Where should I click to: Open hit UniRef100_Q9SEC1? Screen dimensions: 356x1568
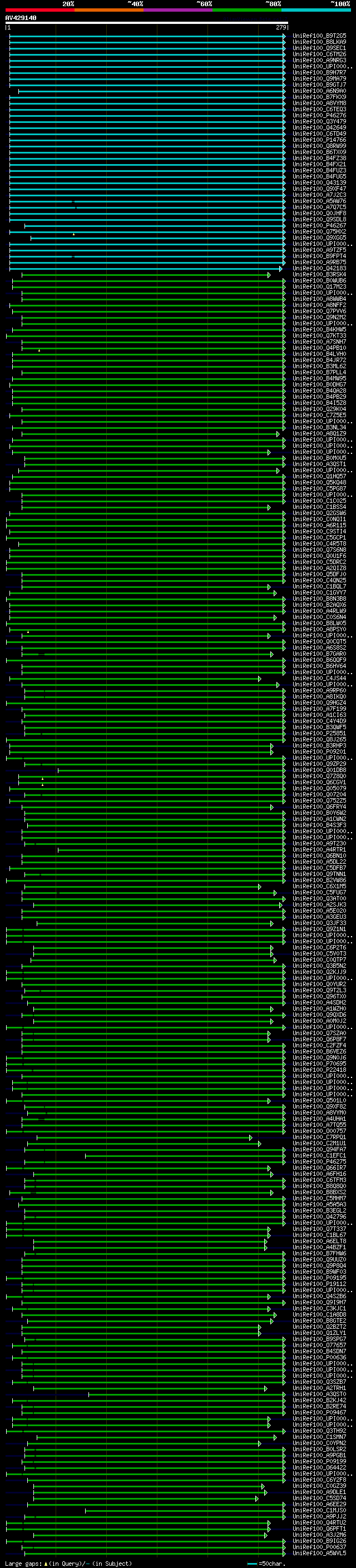click(x=319, y=48)
